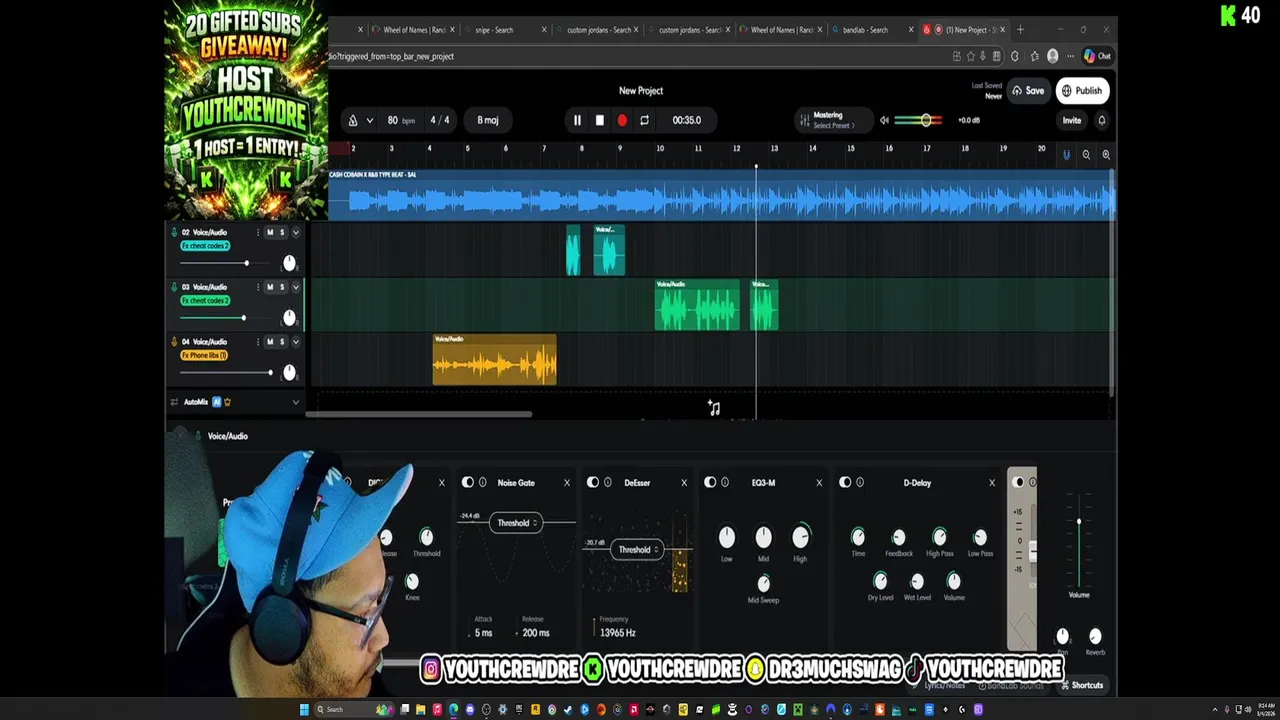Bypass the Noise Gate effect
The width and height of the screenshot is (1280, 720).
pyautogui.click(x=467, y=483)
